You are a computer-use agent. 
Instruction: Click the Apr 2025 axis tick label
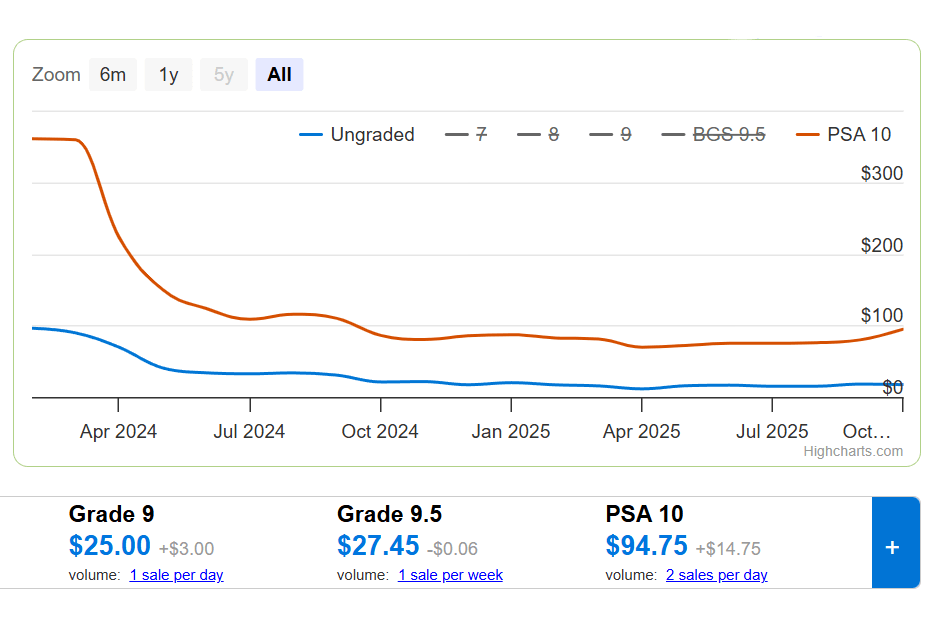[642, 432]
